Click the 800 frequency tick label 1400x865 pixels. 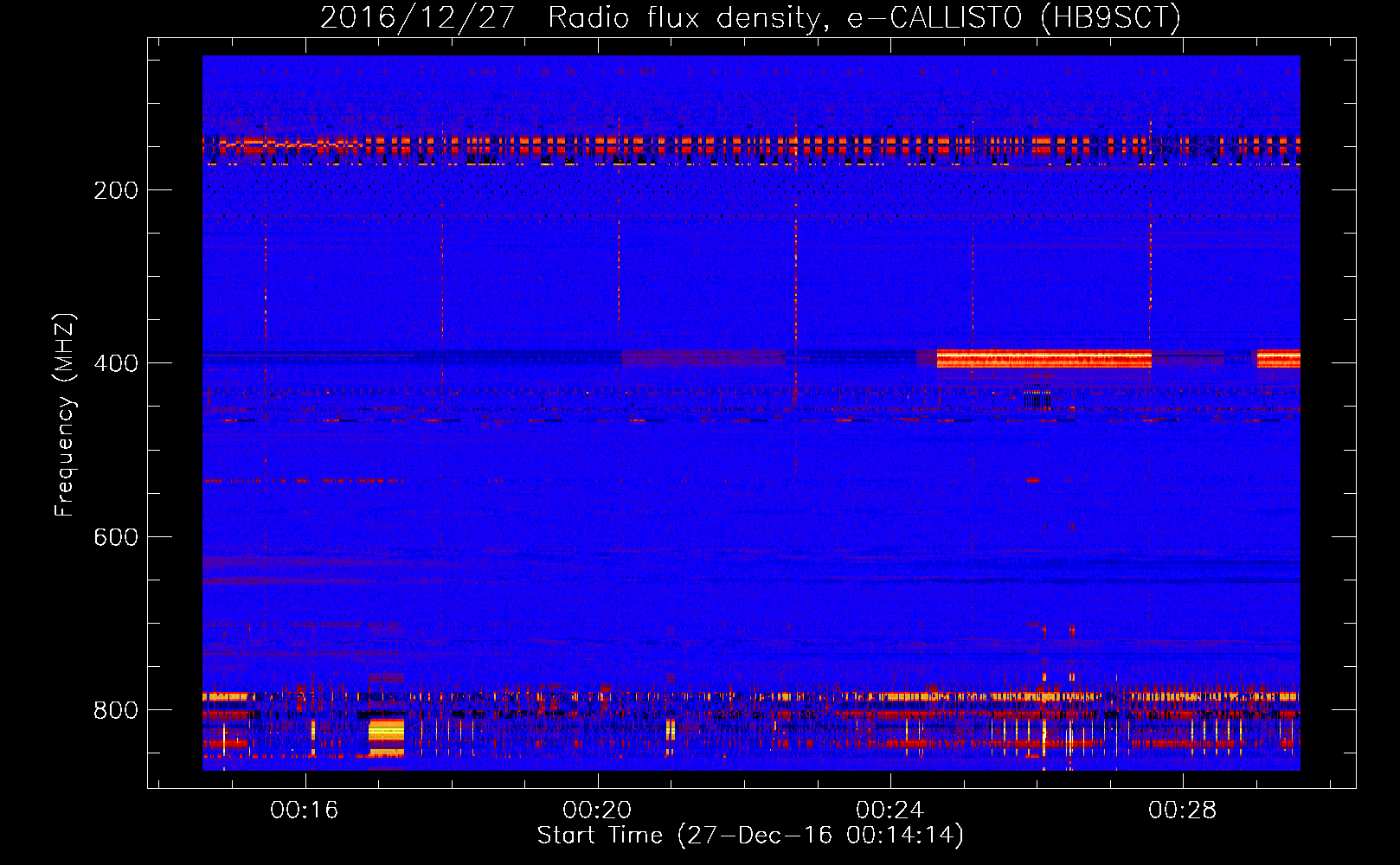(116, 710)
